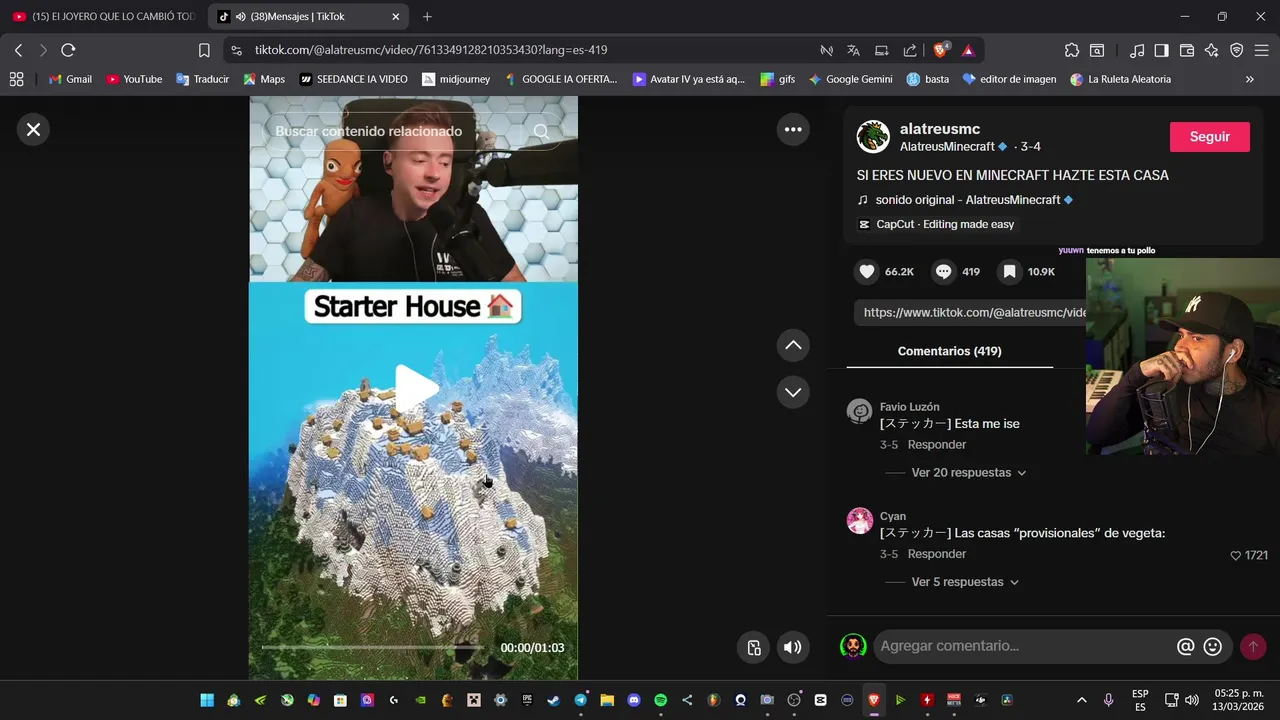Image resolution: width=1280 pixels, height=720 pixels.
Task: Mute the video with the speaker icon
Action: [x=792, y=647]
